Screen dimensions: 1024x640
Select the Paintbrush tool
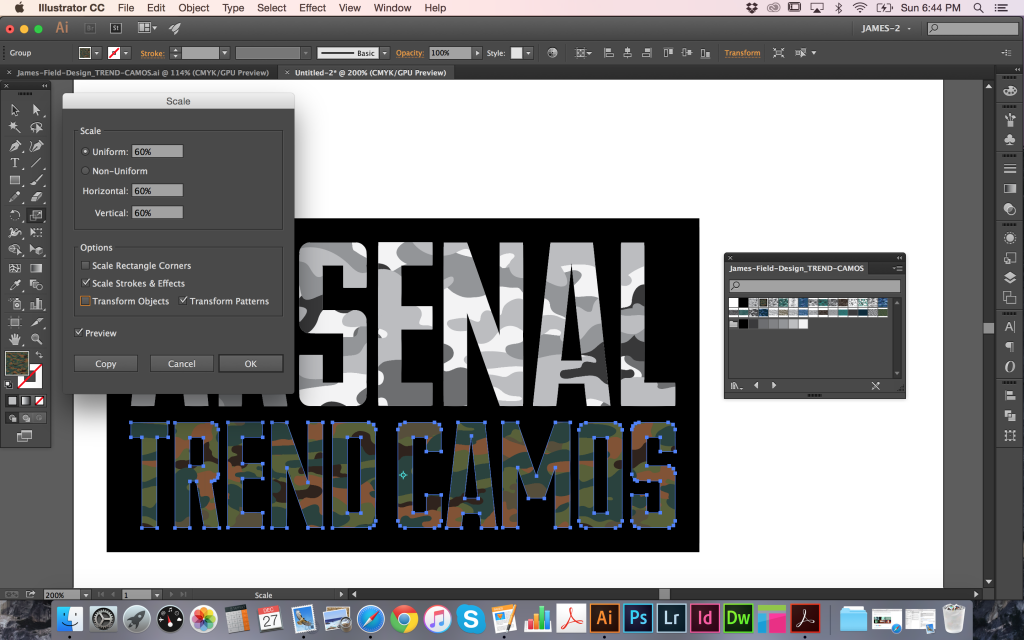36,180
